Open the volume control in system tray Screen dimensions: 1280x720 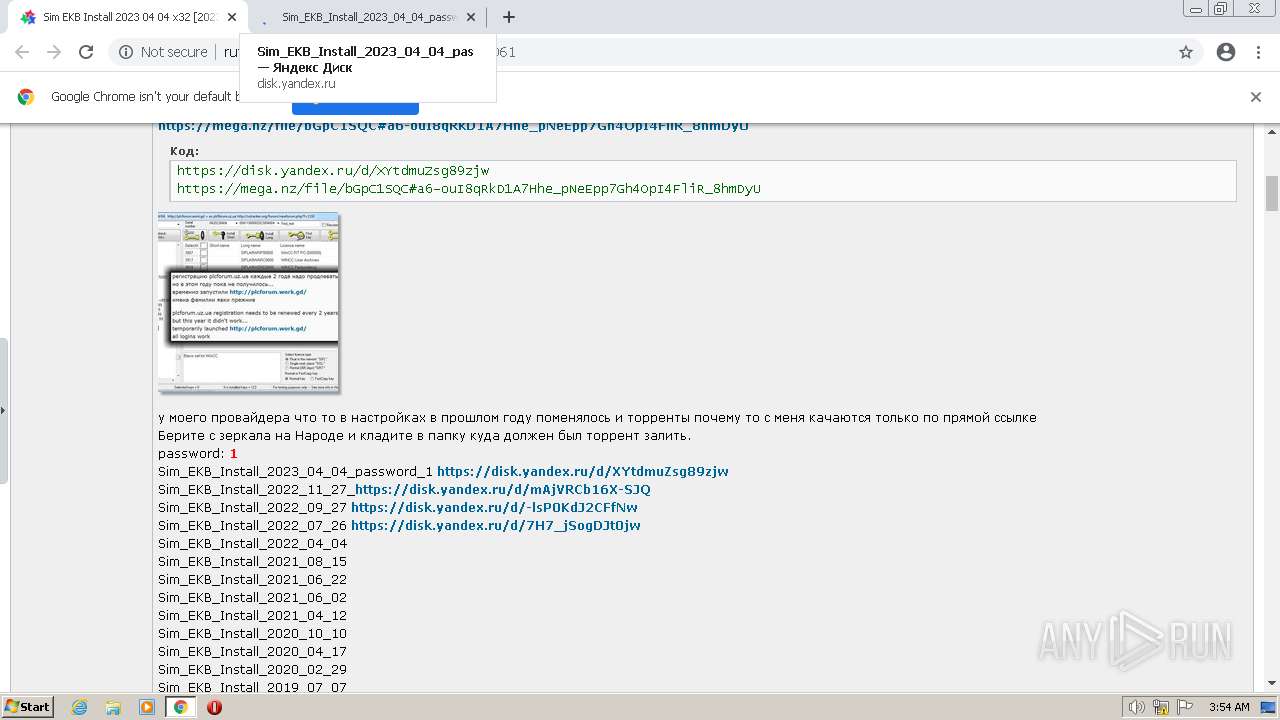click(1136, 707)
